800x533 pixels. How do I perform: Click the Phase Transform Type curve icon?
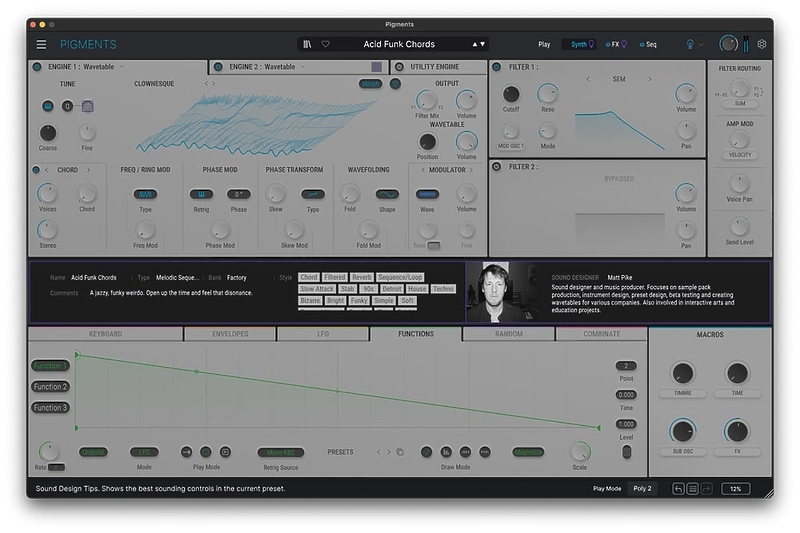[x=313, y=194]
